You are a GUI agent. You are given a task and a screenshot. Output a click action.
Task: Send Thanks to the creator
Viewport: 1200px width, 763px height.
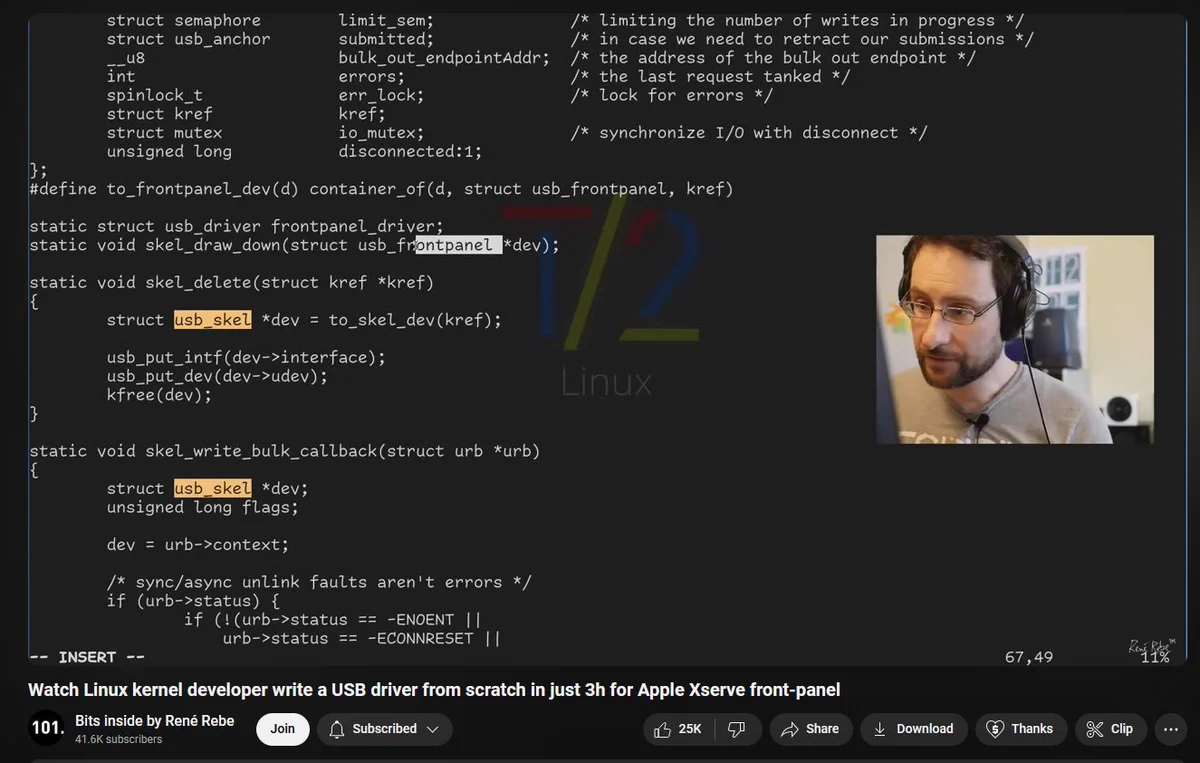point(1021,729)
